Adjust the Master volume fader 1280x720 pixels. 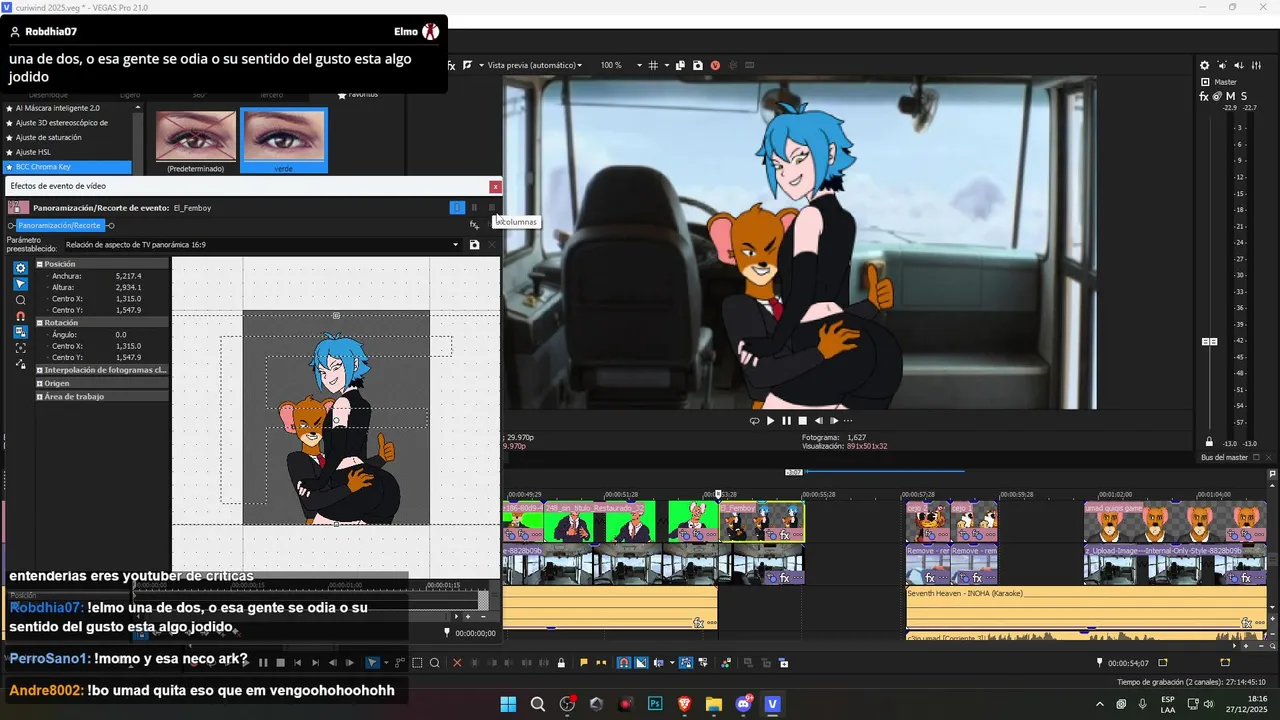1209,342
